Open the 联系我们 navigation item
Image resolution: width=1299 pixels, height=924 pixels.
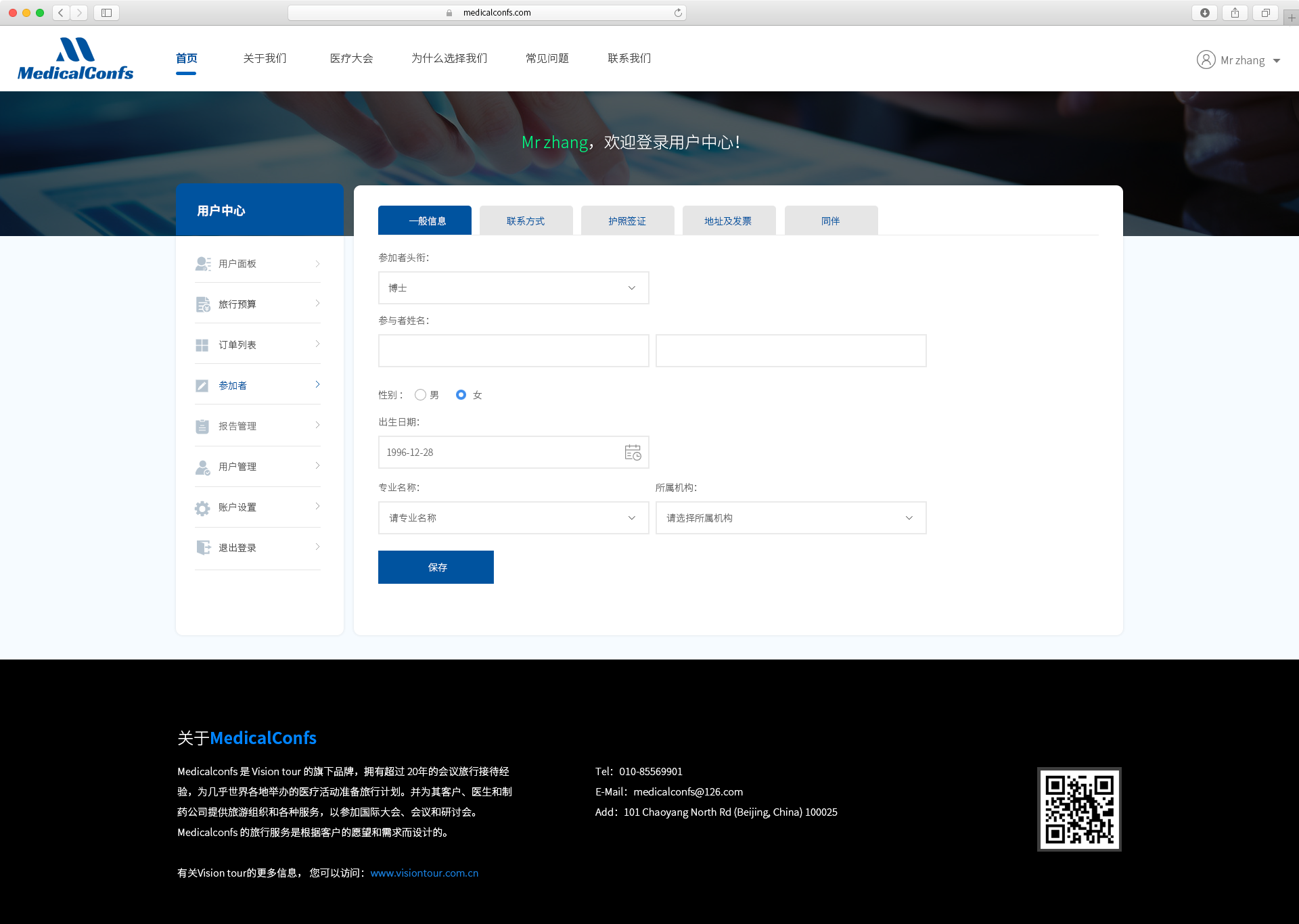(629, 58)
